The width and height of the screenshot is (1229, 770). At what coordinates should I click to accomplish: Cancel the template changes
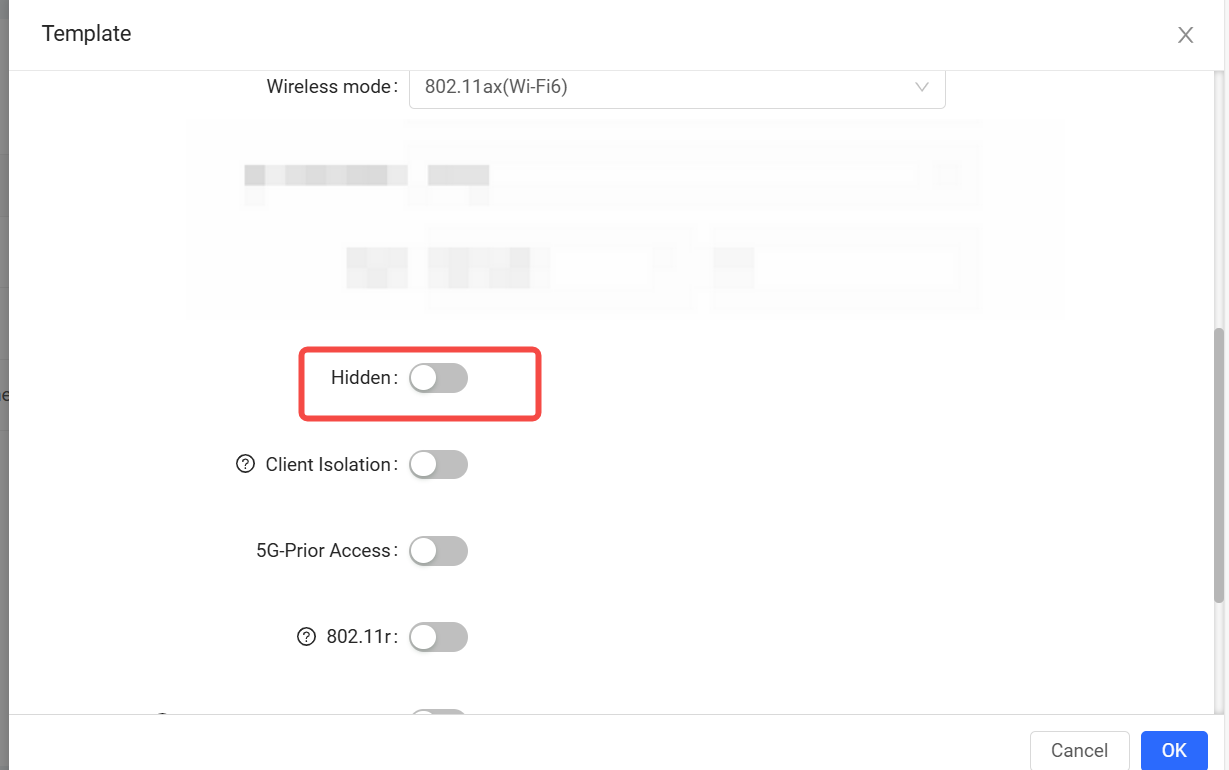[1079, 750]
